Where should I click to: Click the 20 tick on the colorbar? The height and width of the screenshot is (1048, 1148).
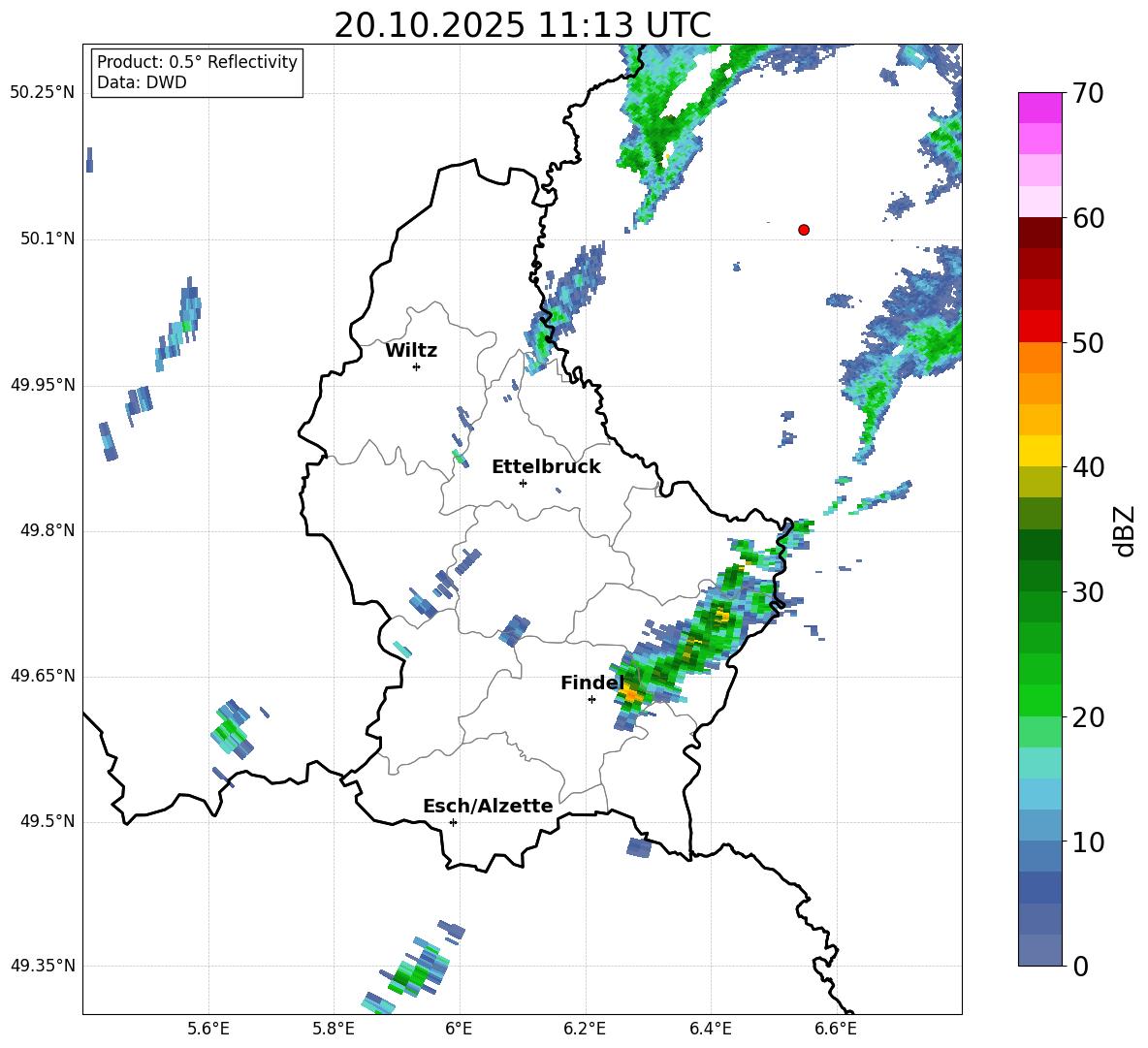click(1089, 717)
